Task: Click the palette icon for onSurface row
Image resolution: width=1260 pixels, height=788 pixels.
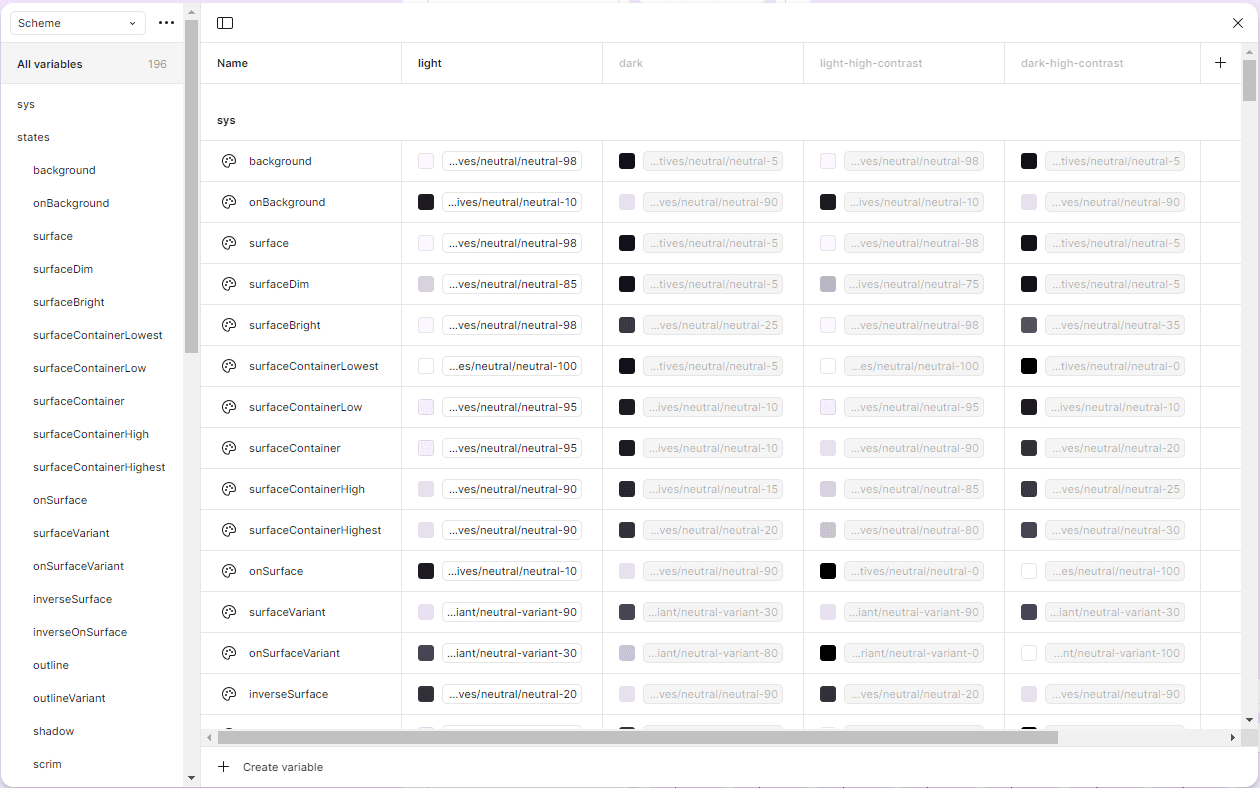Action: (228, 571)
